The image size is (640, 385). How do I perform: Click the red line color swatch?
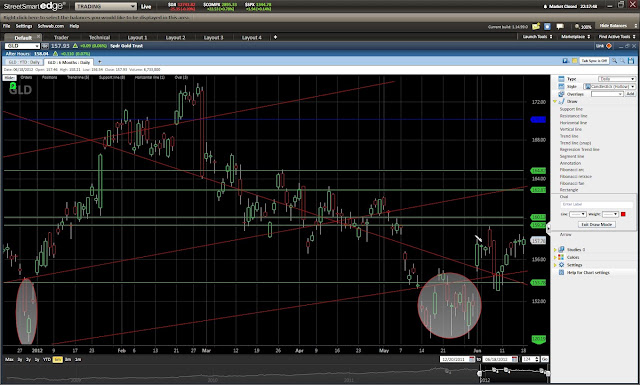(x=623, y=214)
